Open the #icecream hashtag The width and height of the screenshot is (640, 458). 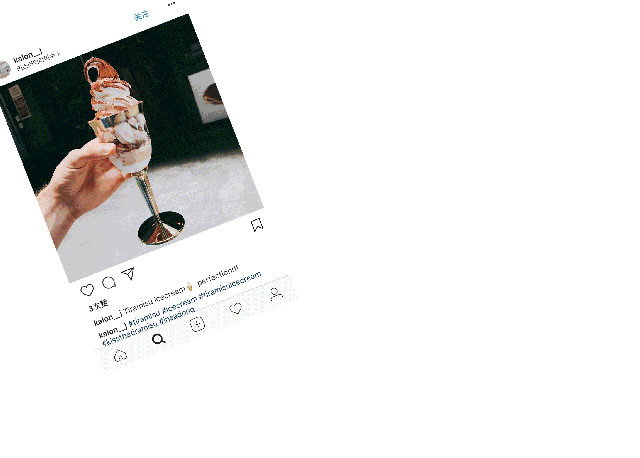[x=180, y=305]
